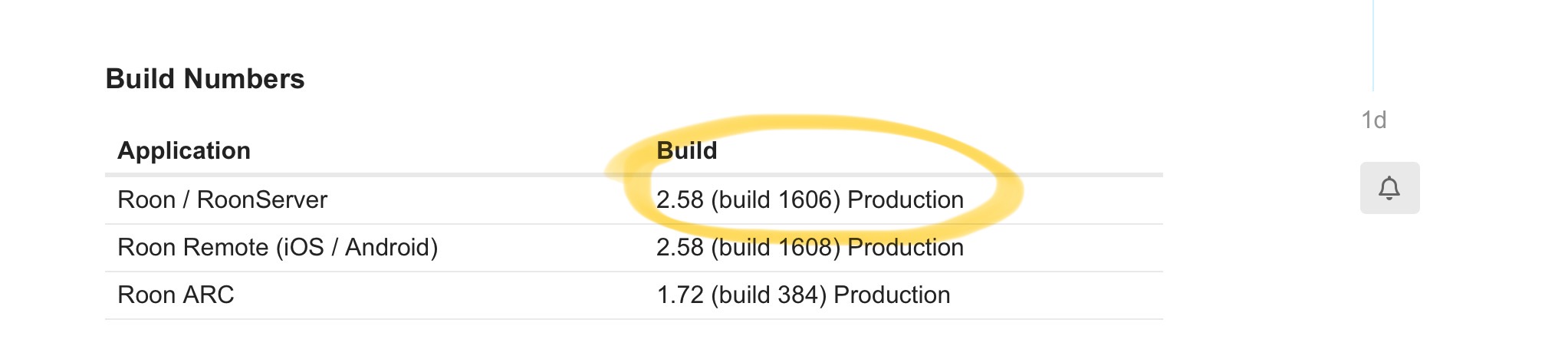Image resolution: width=1568 pixels, height=359 pixels.
Task: Click the "Build Numbers" heading
Action: tap(205, 79)
